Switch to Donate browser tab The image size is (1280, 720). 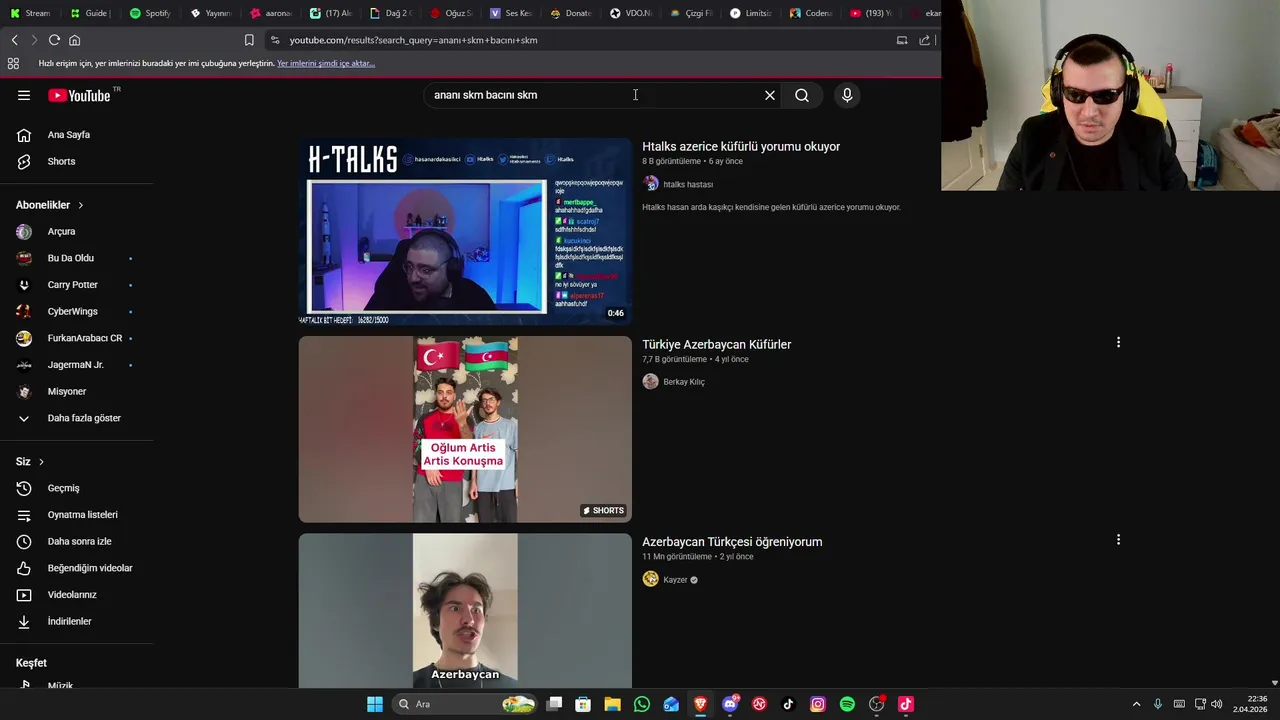[570, 13]
